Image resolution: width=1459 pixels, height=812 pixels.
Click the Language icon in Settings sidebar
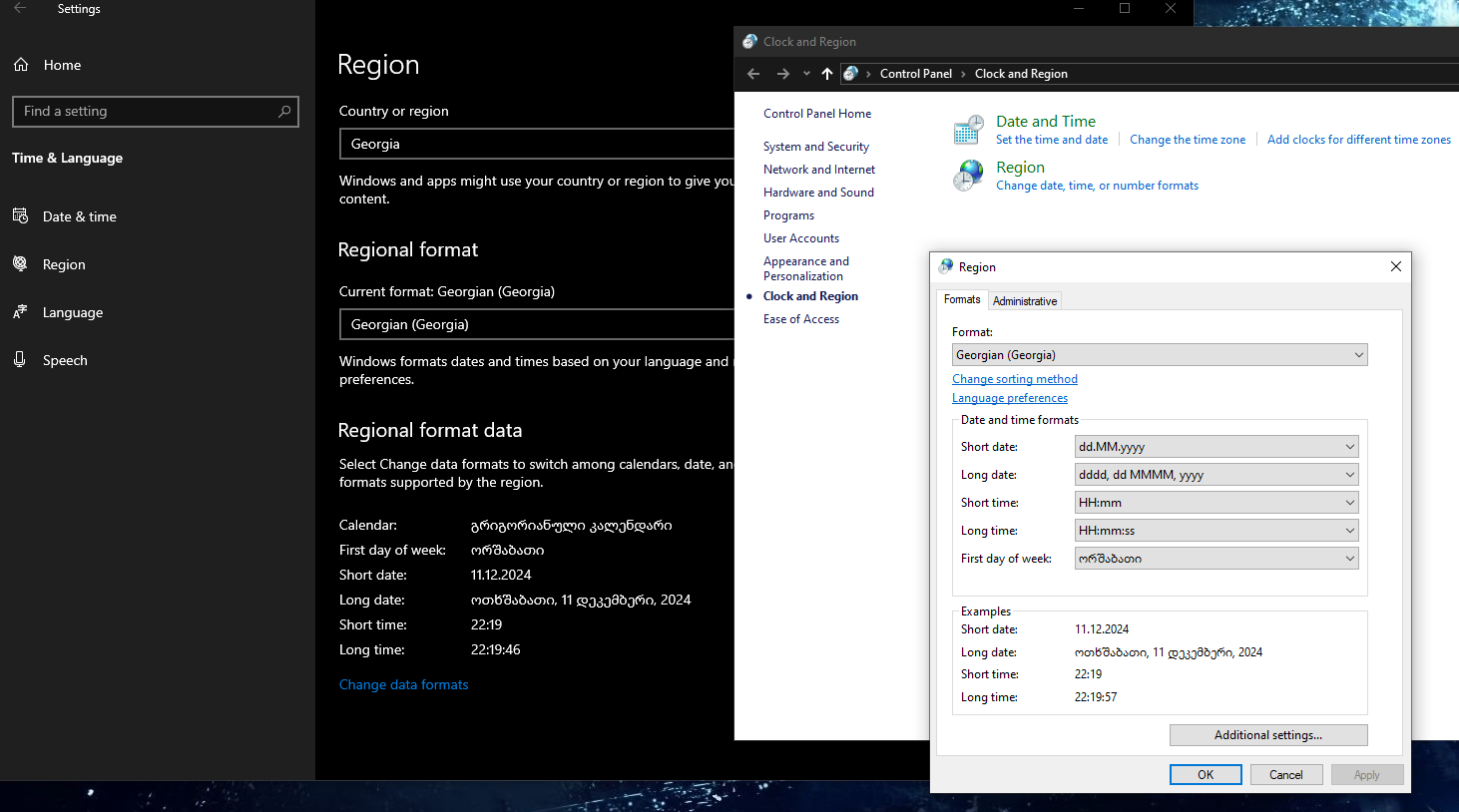click(20, 311)
